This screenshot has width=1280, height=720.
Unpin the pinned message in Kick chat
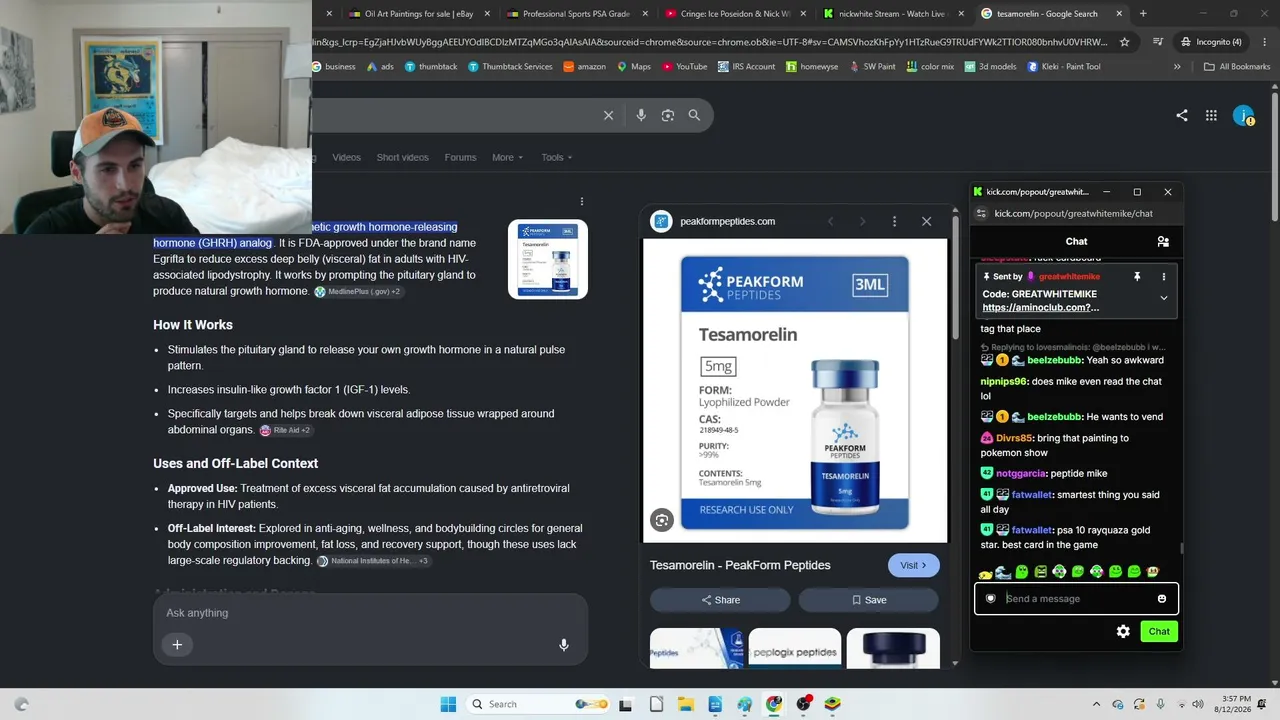tap(1137, 277)
